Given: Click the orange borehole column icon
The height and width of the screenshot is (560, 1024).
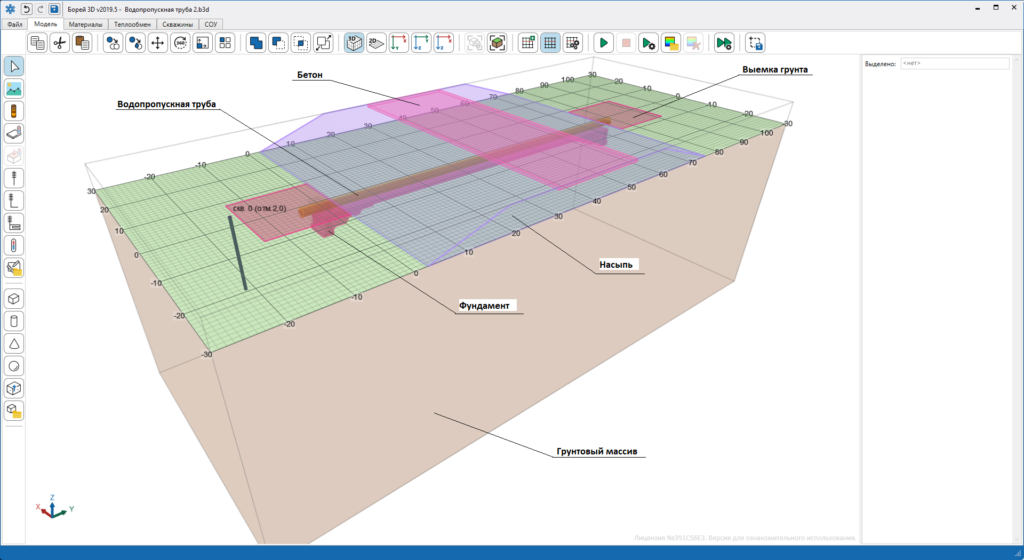Looking at the screenshot, I should click(14, 111).
